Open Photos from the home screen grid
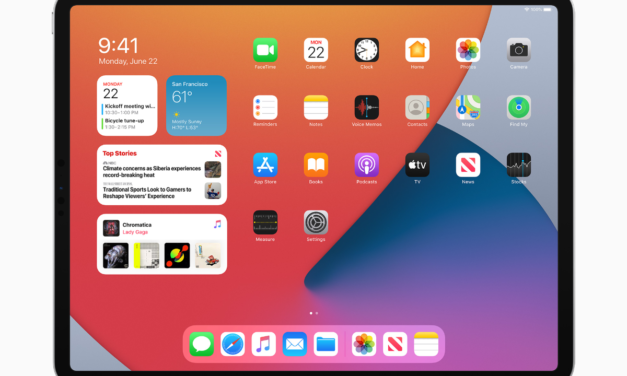This screenshot has width=627, height=376. [x=468, y=50]
